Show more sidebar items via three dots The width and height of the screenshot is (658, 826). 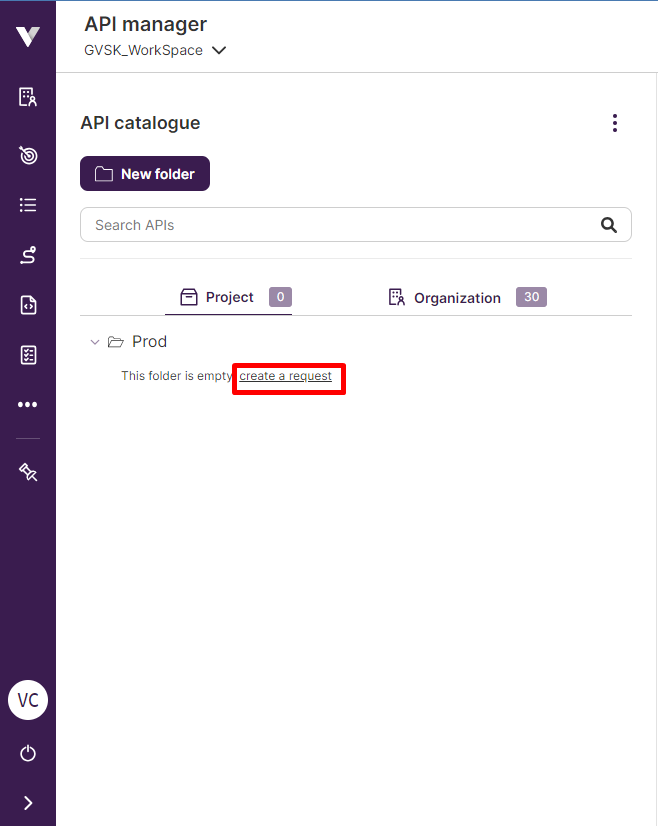pos(28,405)
